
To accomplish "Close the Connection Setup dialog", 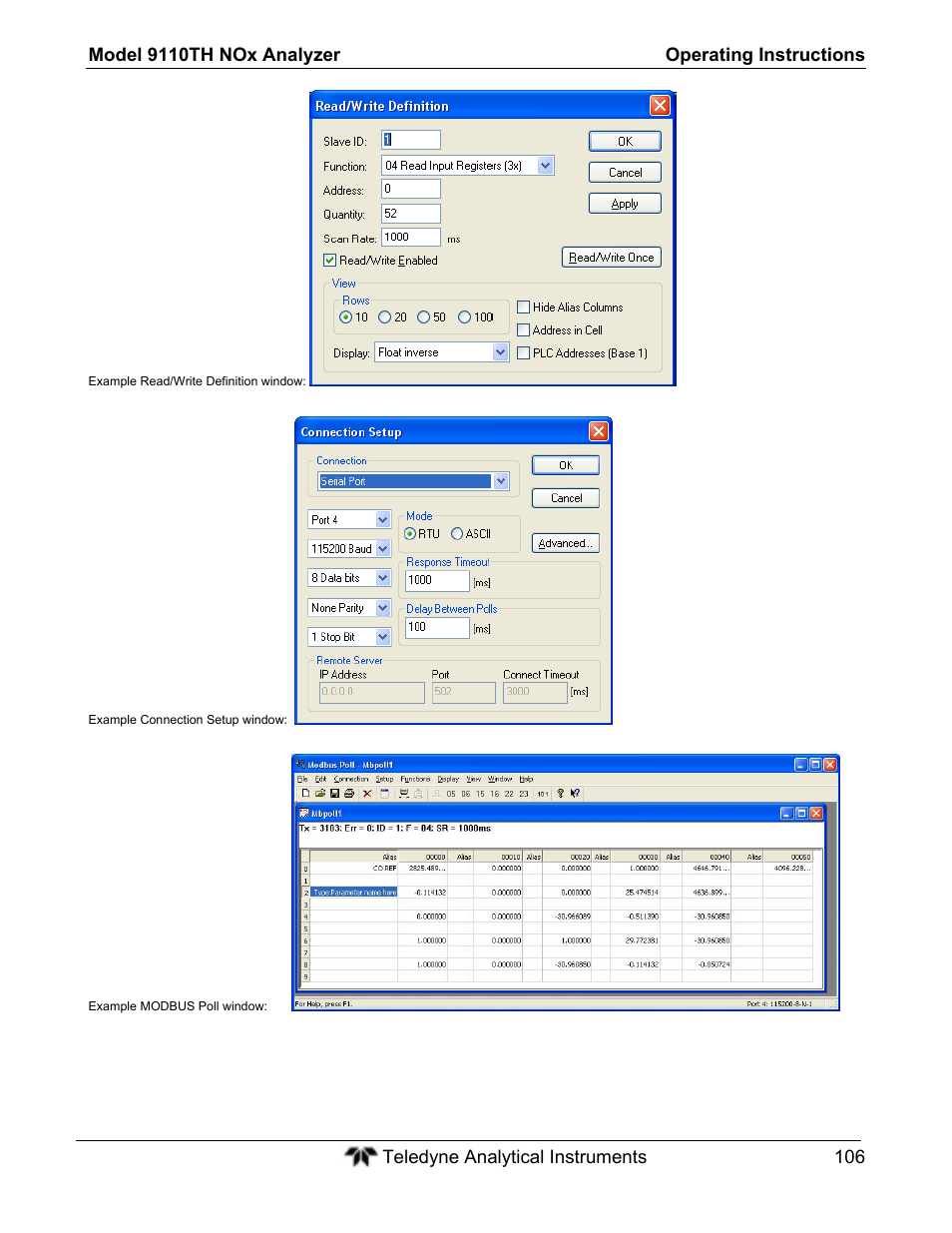I will coord(599,431).
